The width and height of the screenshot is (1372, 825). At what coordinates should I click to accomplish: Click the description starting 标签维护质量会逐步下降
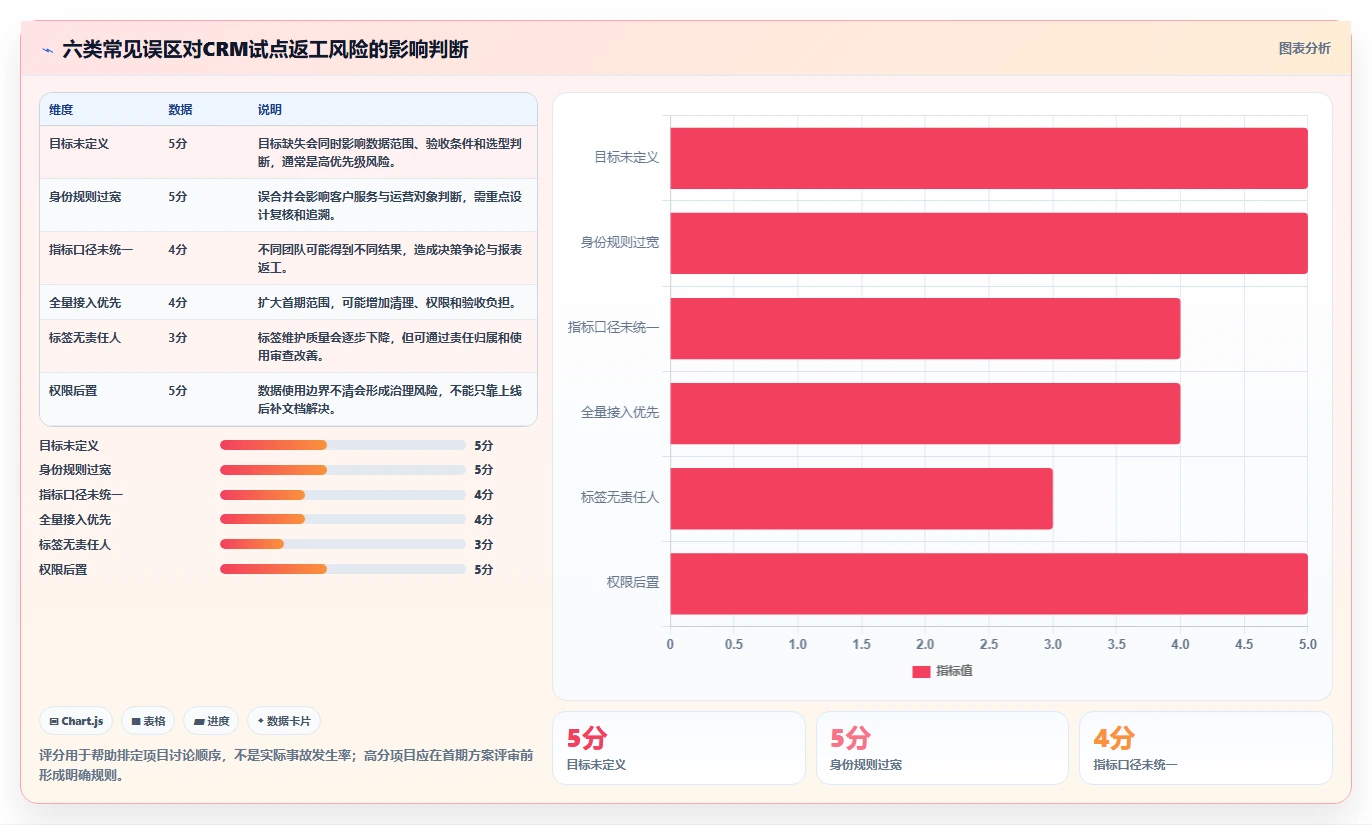(390, 346)
